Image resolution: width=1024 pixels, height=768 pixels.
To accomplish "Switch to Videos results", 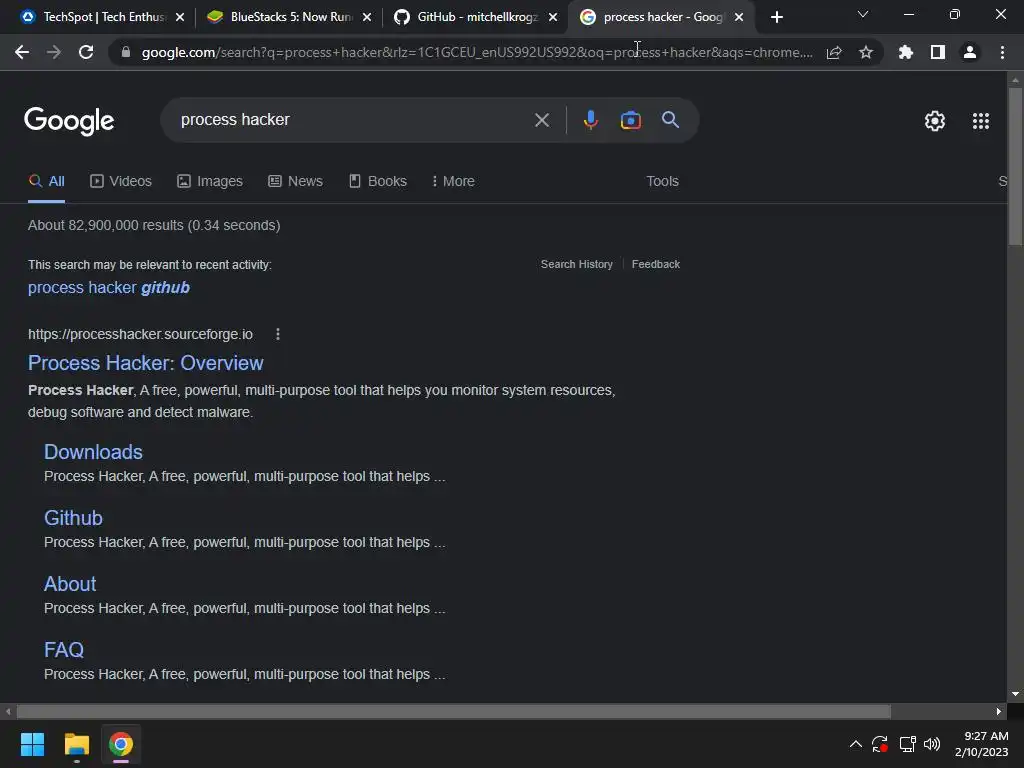I will coord(121,182).
